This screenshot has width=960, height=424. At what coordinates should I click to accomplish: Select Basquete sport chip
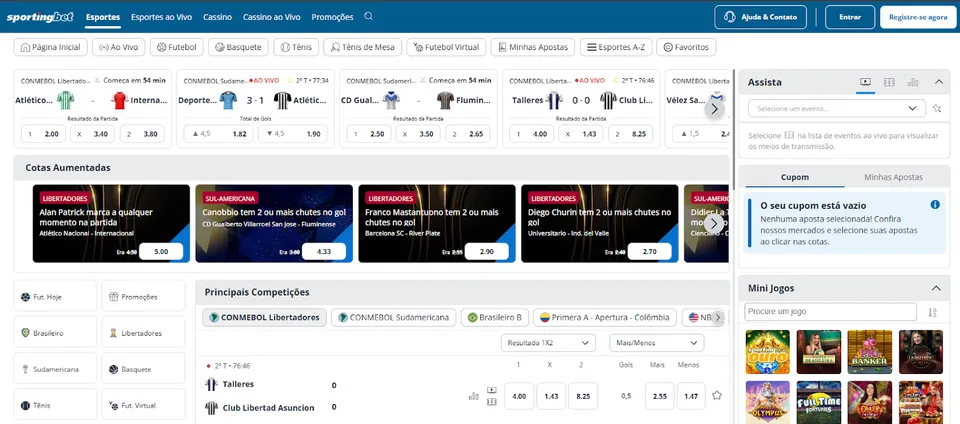click(238, 47)
